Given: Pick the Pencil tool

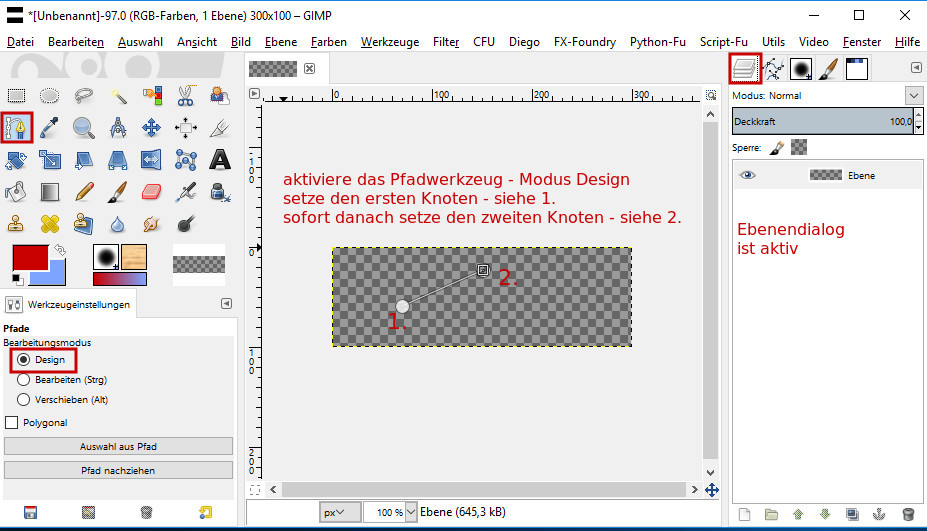Looking at the screenshot, I should point(85,192).
